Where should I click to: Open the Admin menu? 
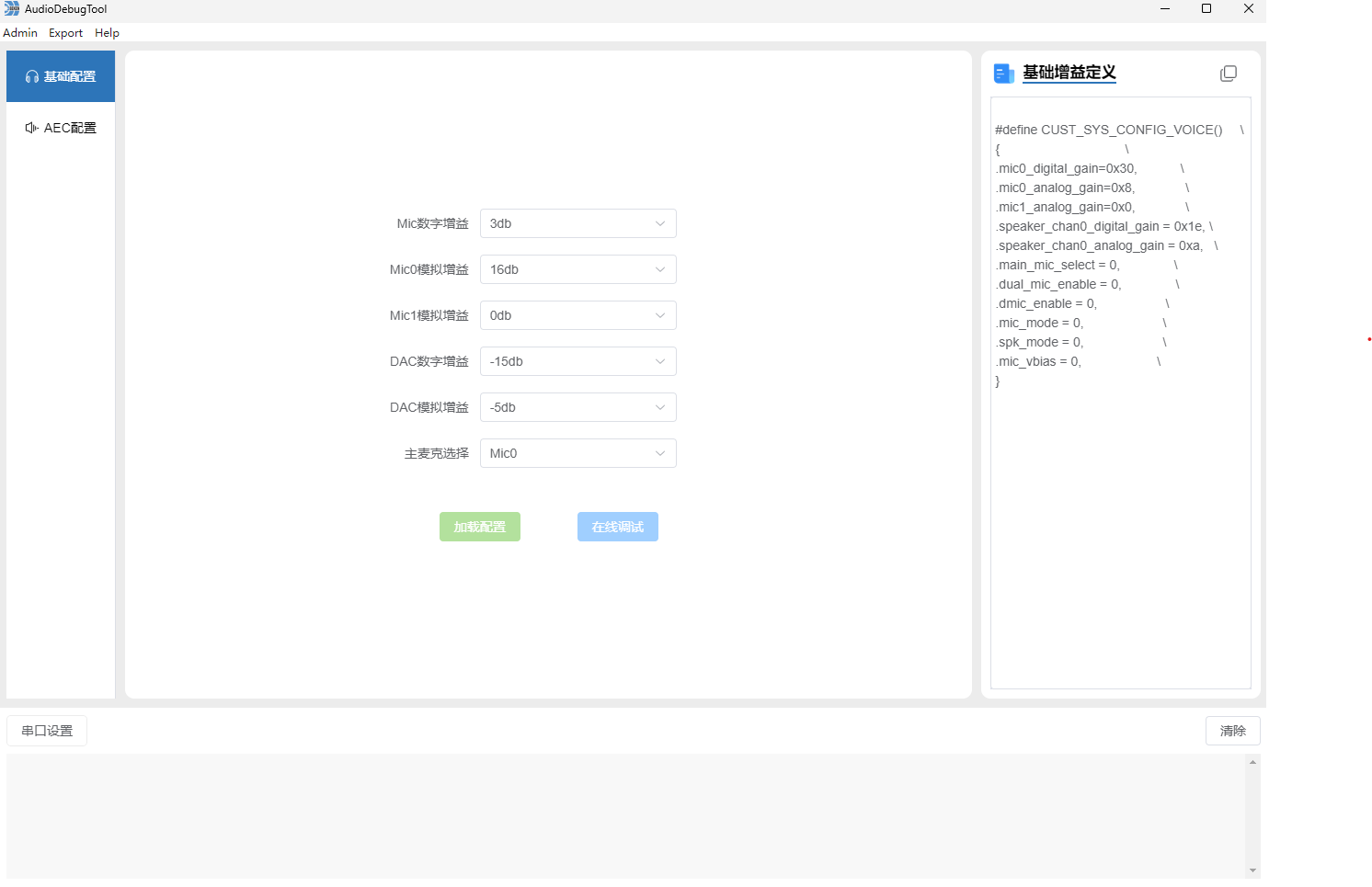pos(20,33)
